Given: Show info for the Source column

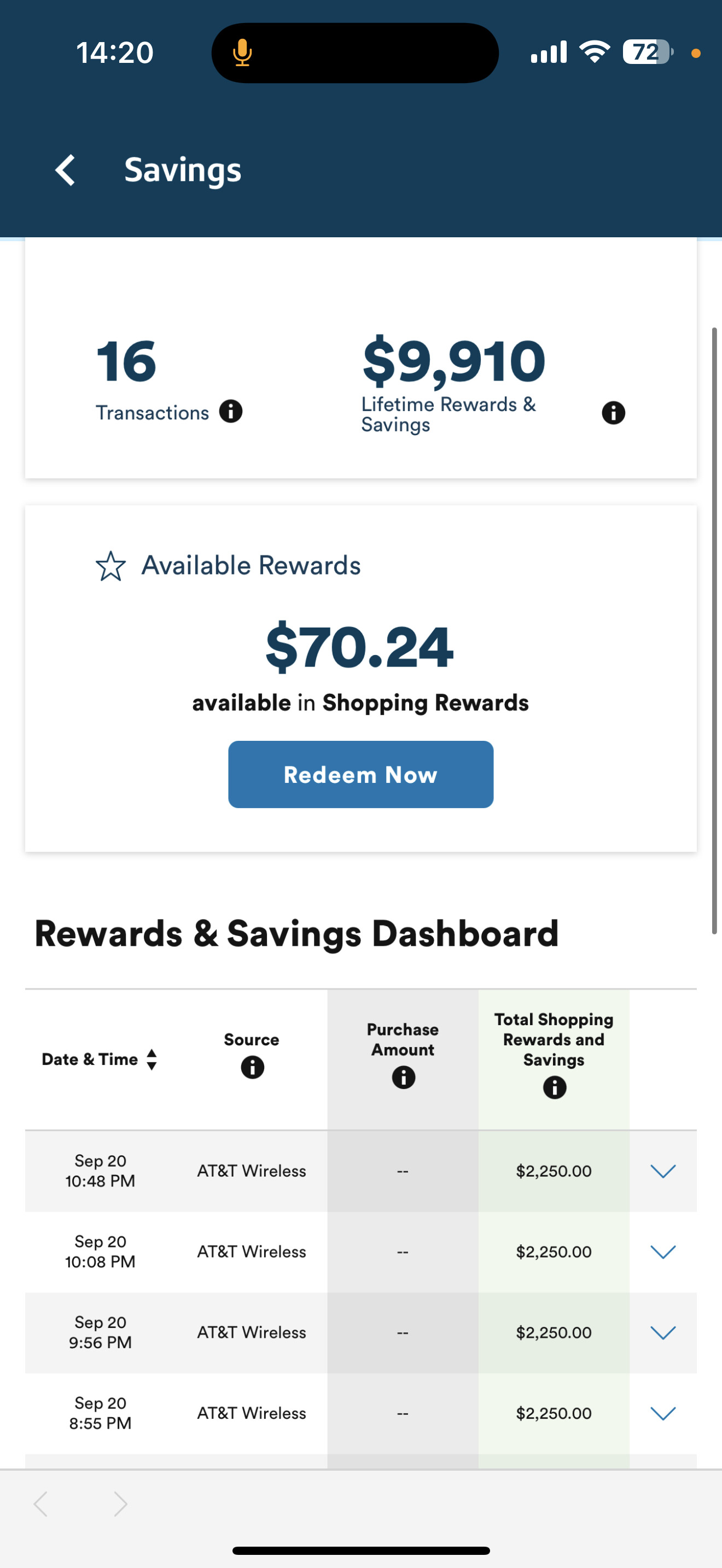Looking at the screenshot, I should tap(252, 1067).
